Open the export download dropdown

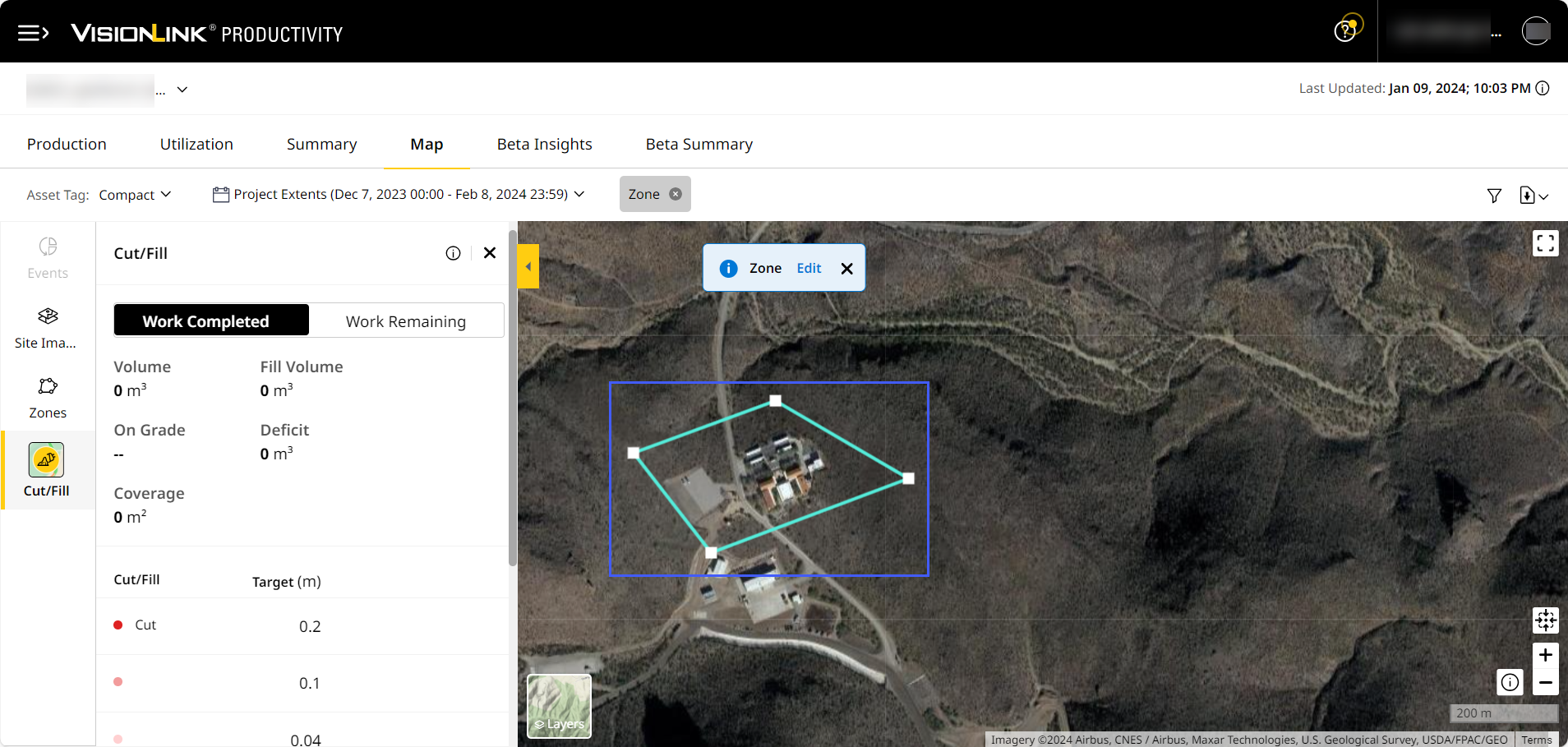point(1533,196)
